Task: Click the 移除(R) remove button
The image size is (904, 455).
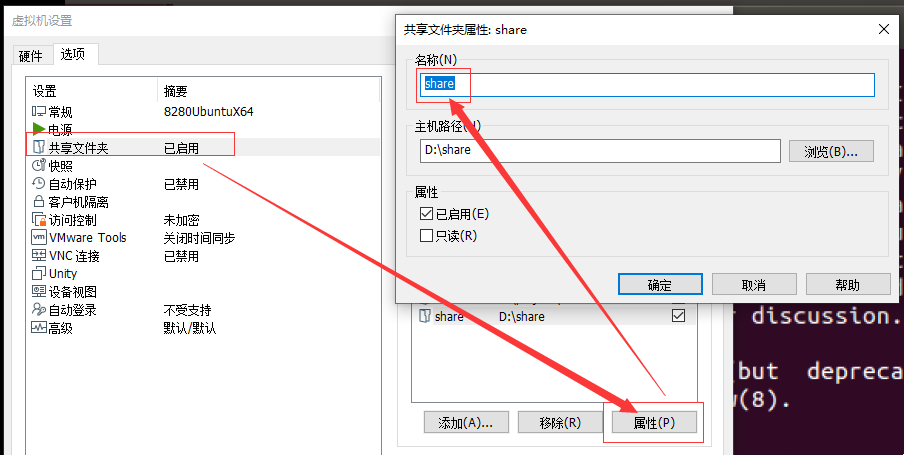Action: (560, 423)
